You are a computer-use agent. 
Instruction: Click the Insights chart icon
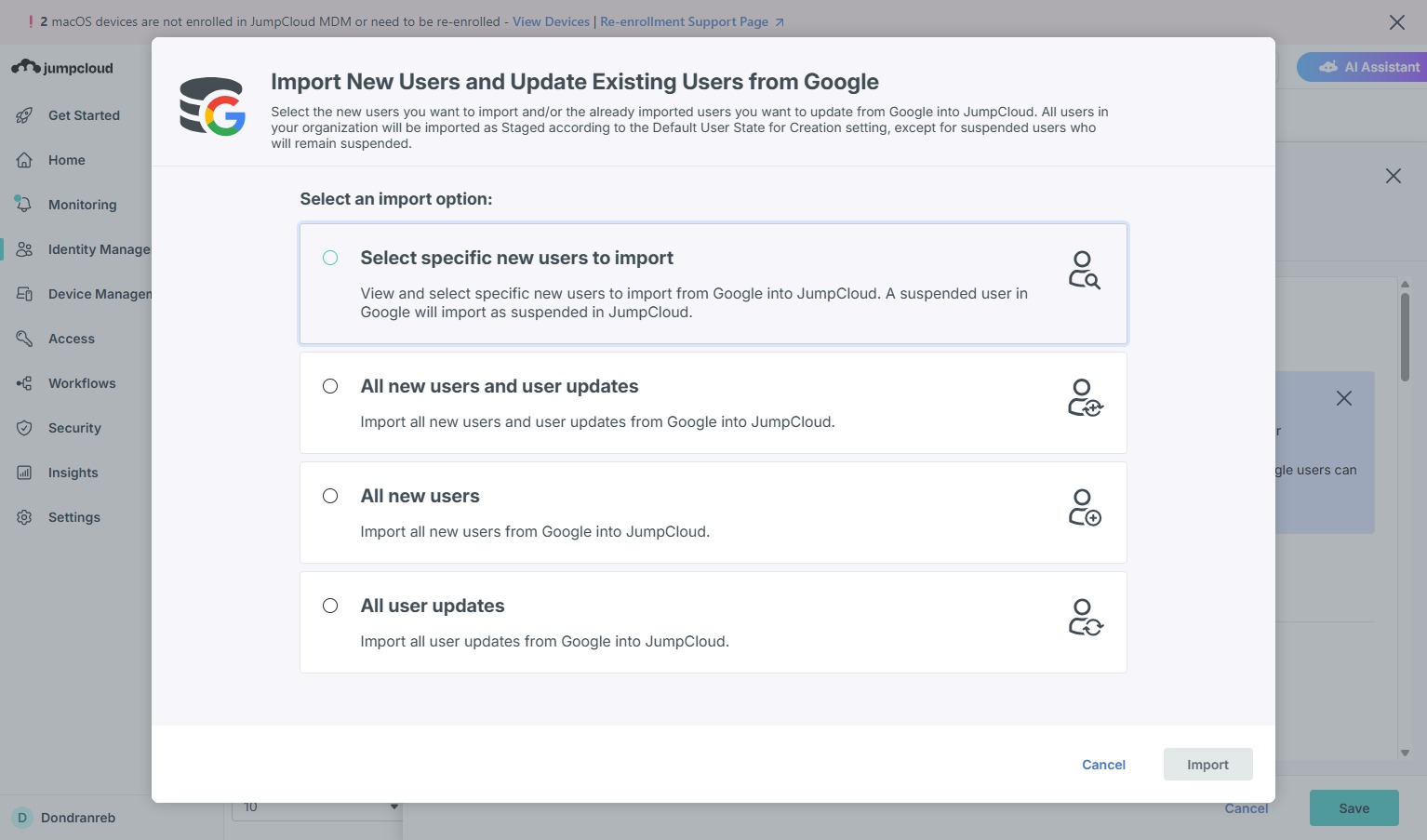[x=25, y=473]
